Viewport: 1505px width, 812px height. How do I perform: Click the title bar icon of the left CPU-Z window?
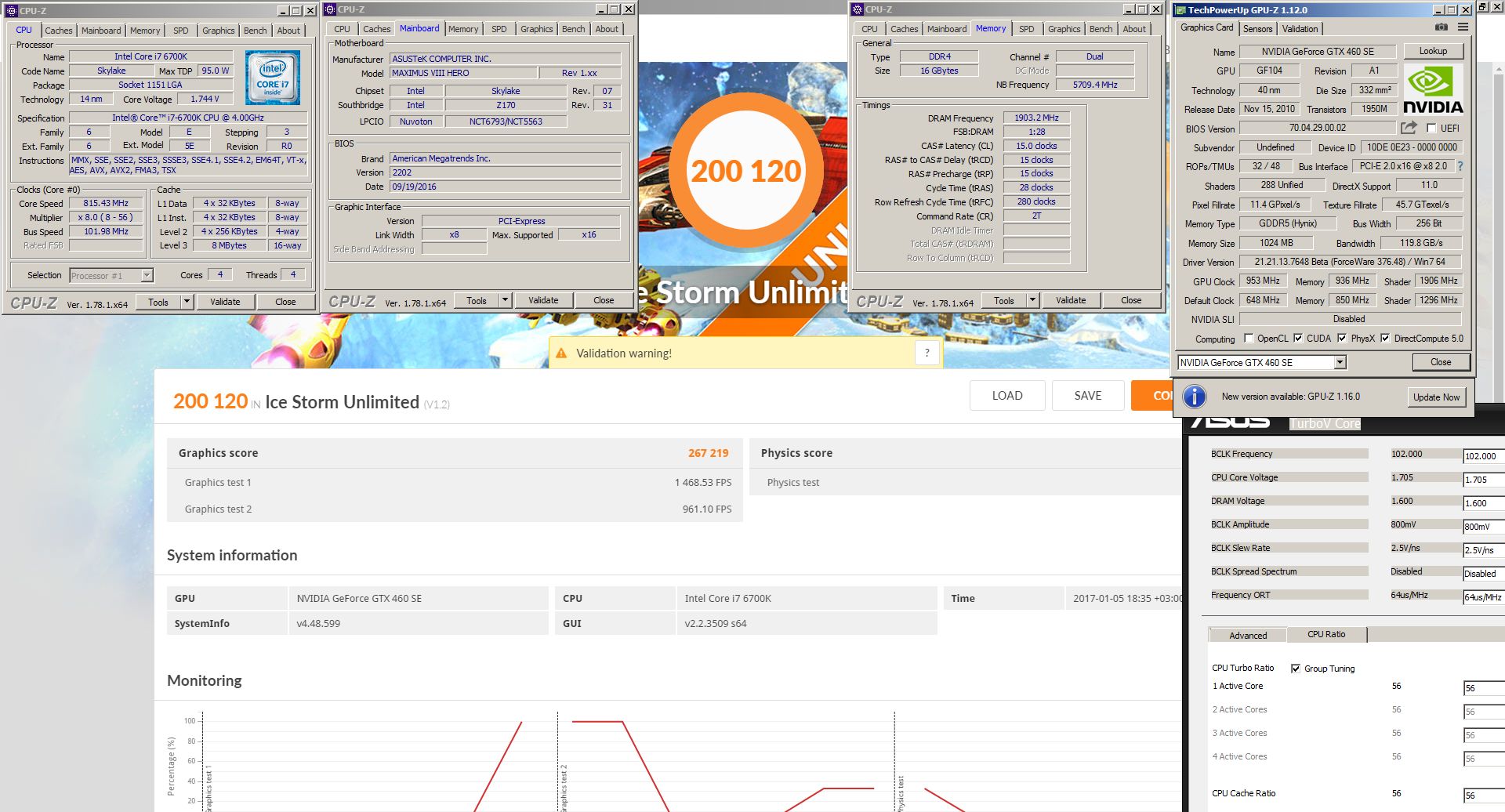pos(11,10)
